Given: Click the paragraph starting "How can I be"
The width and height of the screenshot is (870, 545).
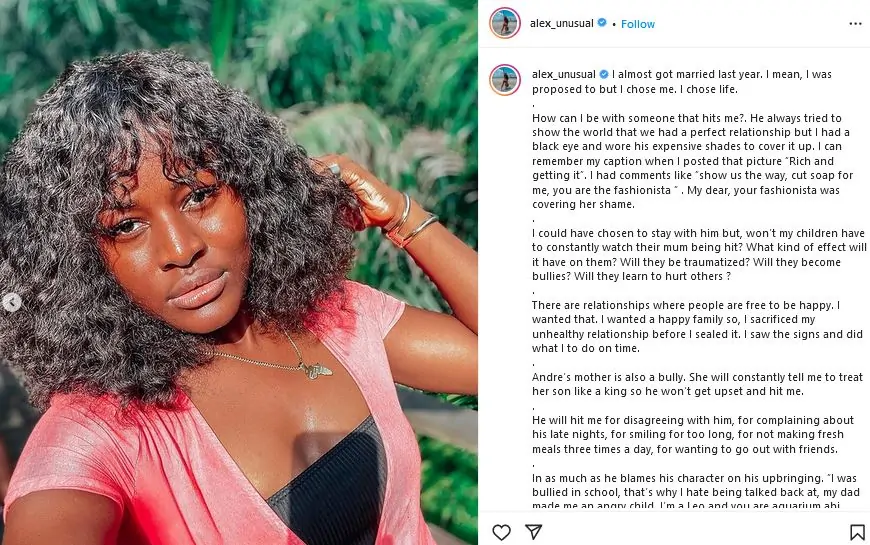Looking at the screenshot, I should click(690, 161).
